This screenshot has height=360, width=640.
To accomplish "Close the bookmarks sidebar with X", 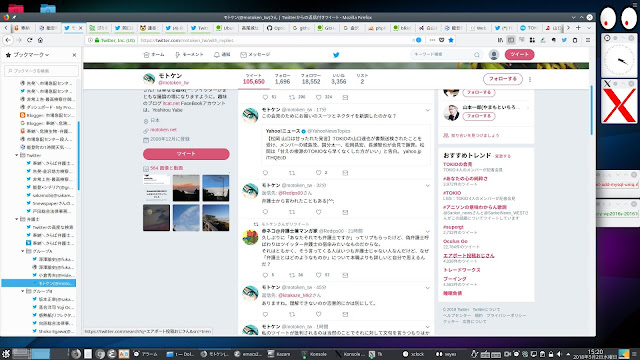I will pyautogui.click(x=74, y=55).
